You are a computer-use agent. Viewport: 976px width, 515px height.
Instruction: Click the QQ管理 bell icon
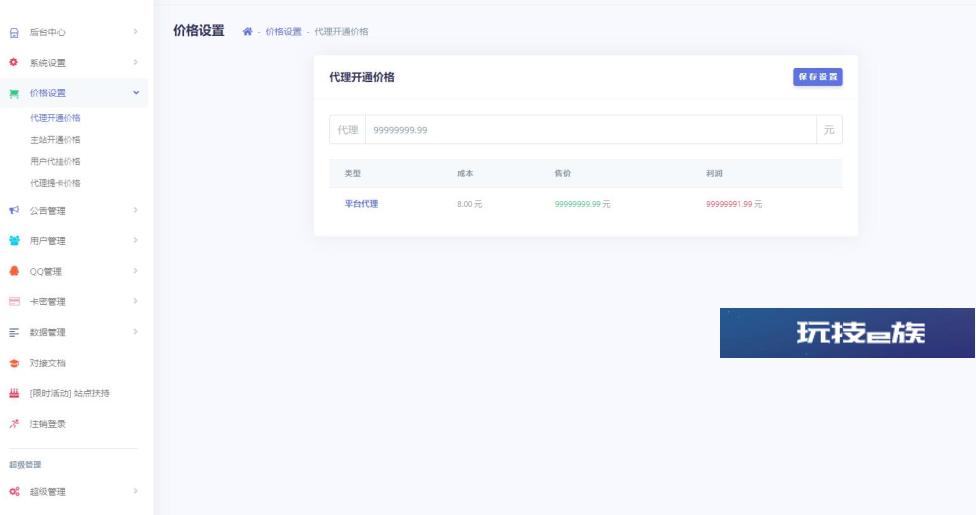14,271
